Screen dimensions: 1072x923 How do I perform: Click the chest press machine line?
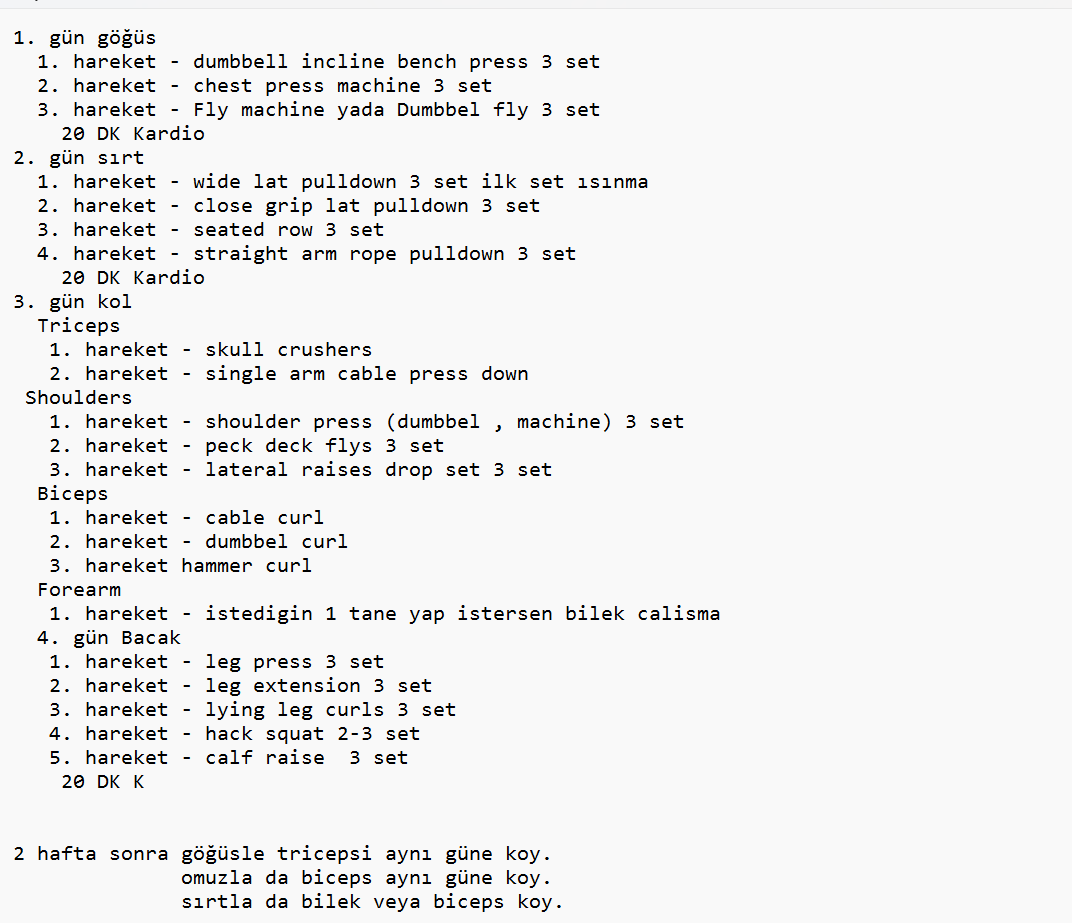pyautogui.click(x=265, y=86)
